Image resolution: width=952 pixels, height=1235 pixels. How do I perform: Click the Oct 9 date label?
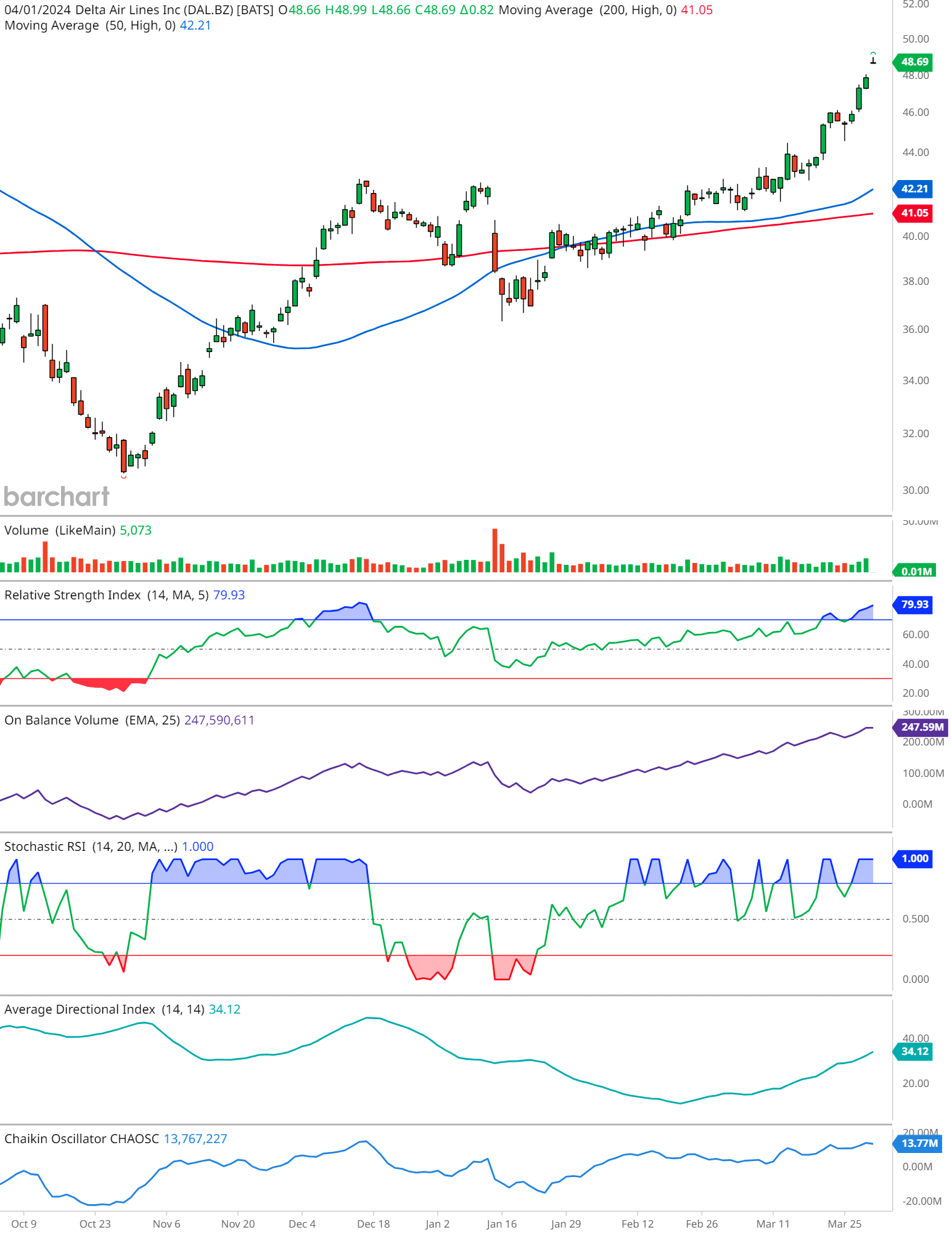[24, 1224]
